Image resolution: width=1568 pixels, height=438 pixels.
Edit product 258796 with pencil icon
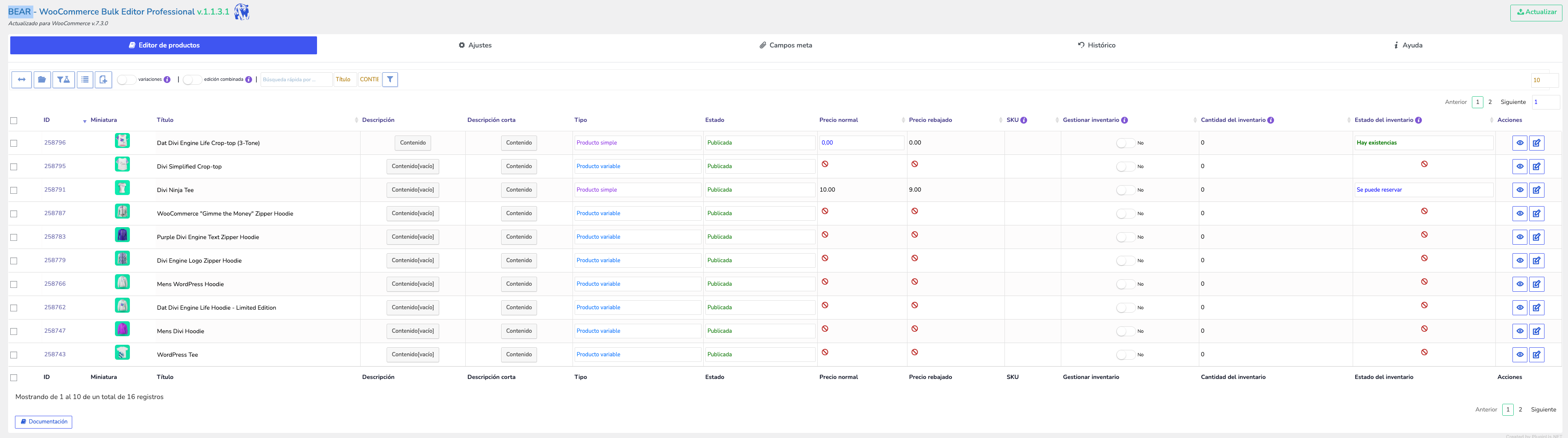1537,143
